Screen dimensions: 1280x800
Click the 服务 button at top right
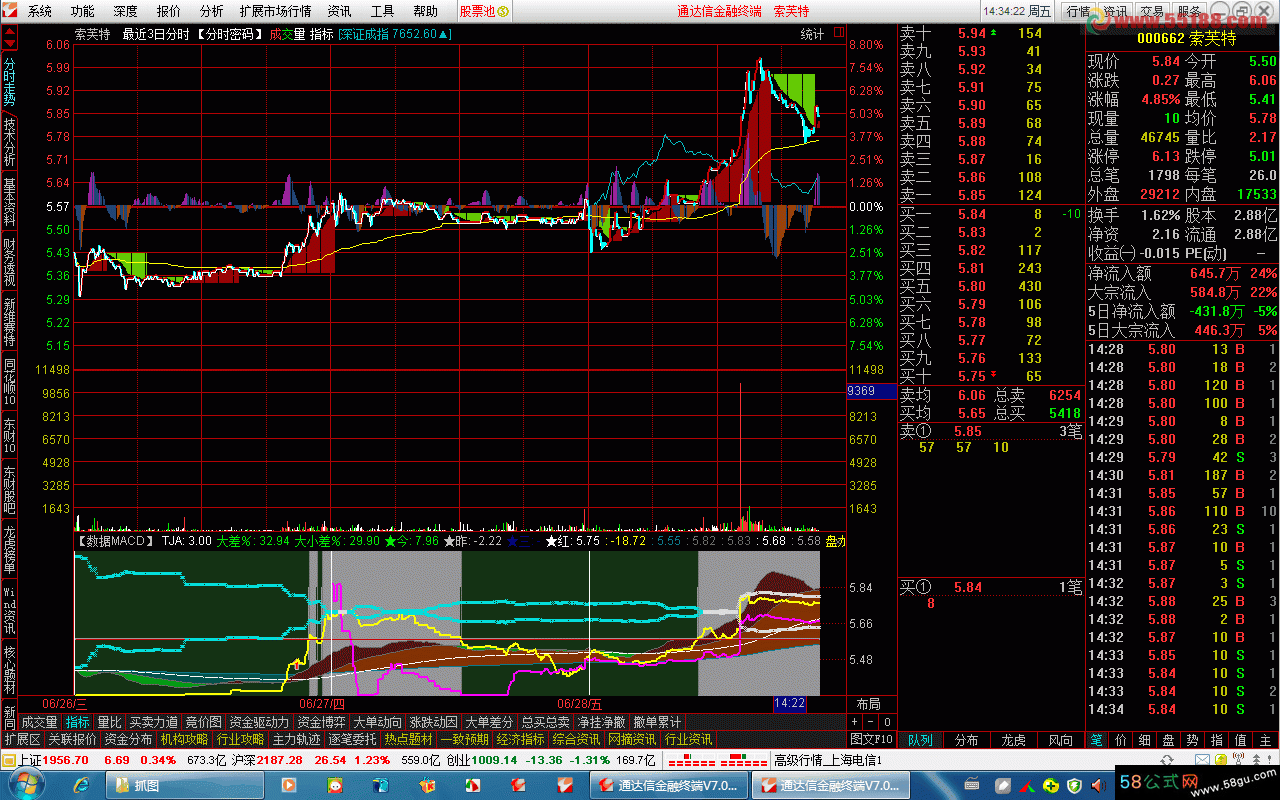(1189, 12)
